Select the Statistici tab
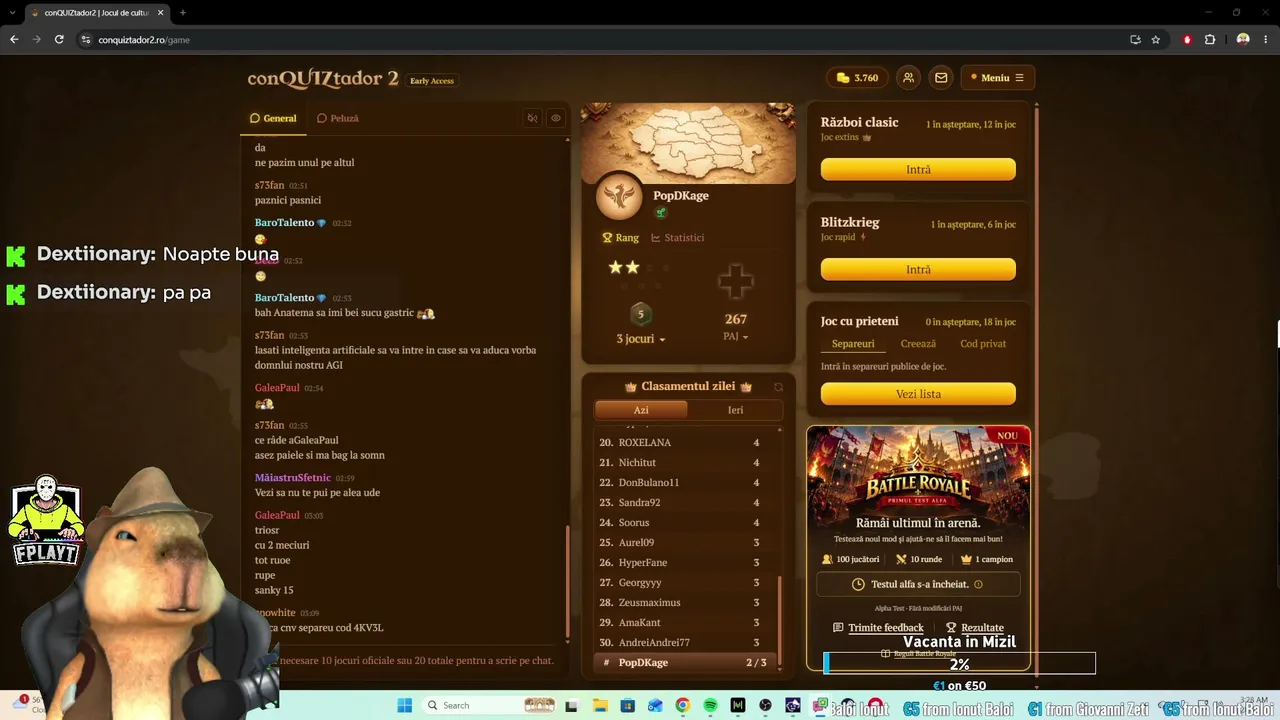This screenshot has height=720, width=1280. click(x=678, y=238)
